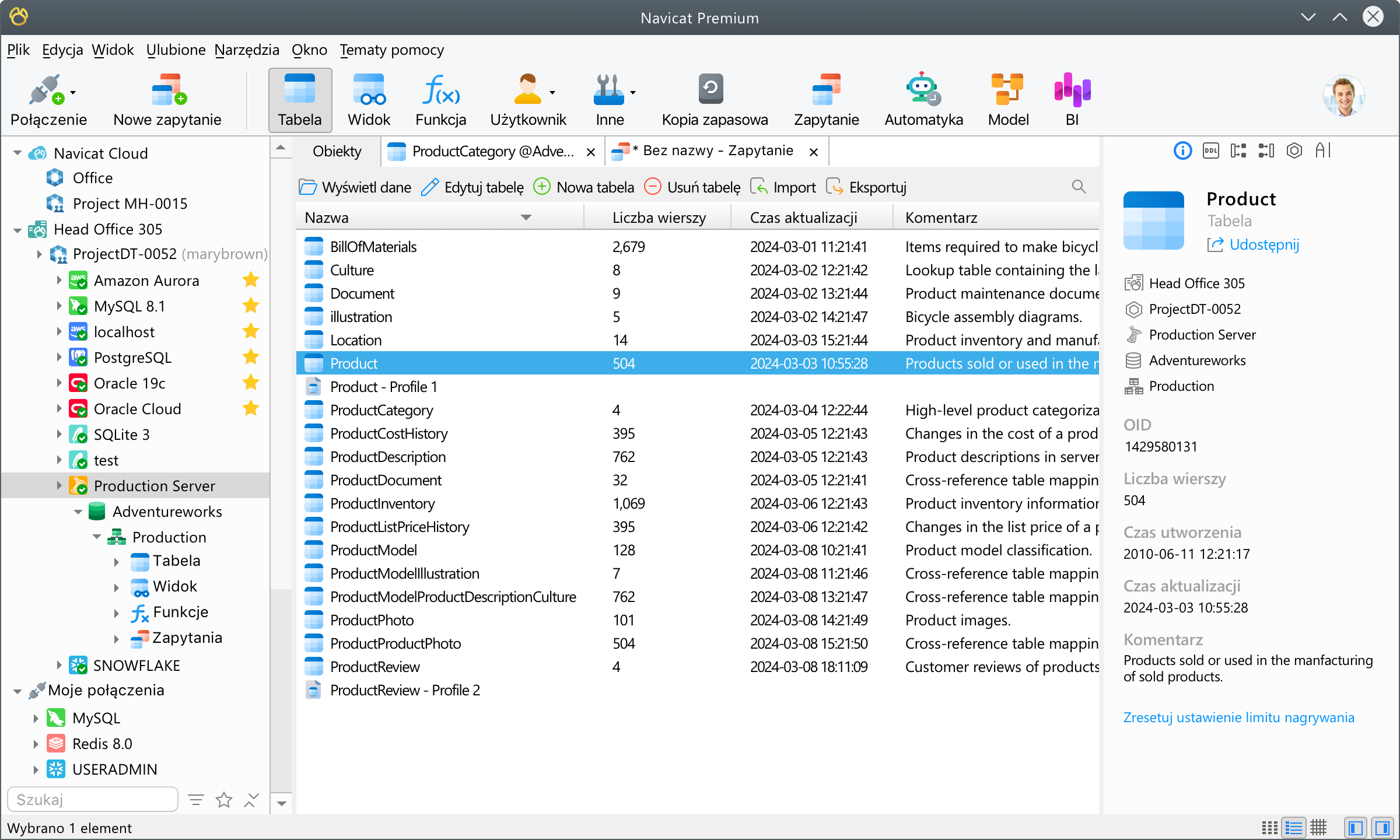The height and width of the screenshot is (840, 1400).
Task: Select the Tabela toolbar button
Action: [x=300, y=100]
